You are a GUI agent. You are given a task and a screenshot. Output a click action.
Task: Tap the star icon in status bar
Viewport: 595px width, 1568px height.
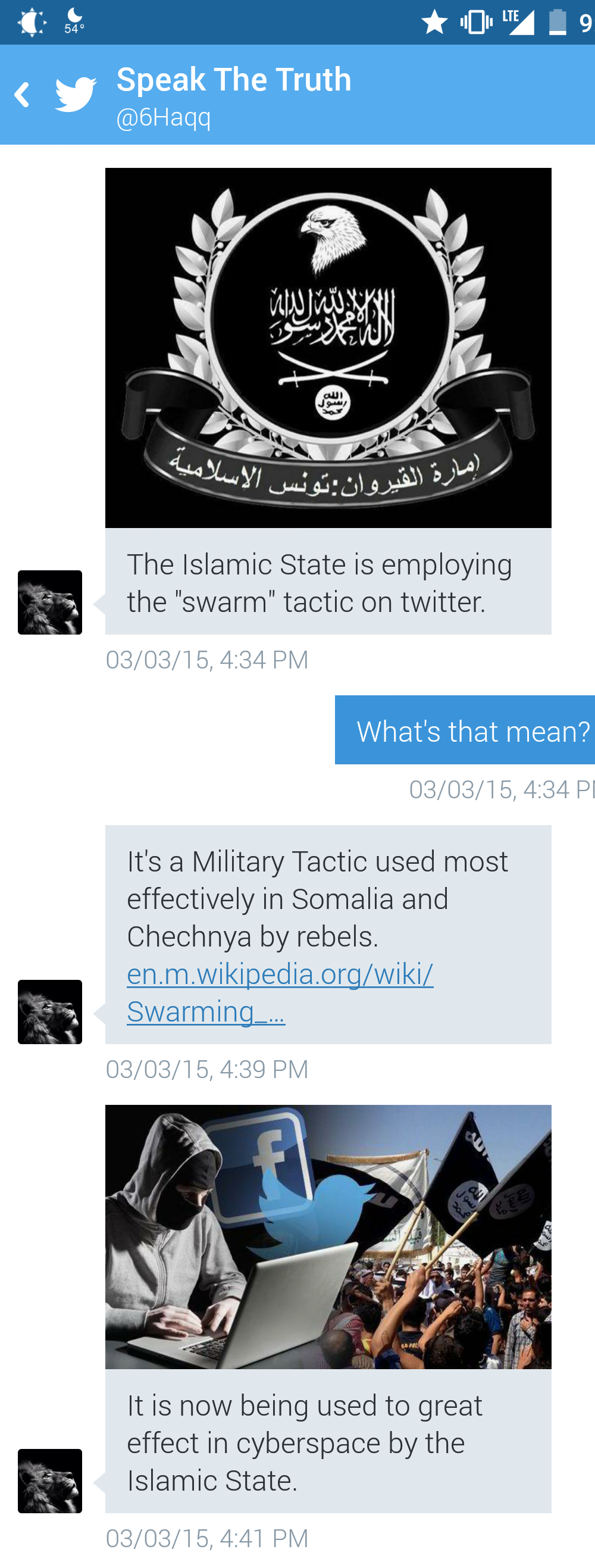[x=434, y=22]
